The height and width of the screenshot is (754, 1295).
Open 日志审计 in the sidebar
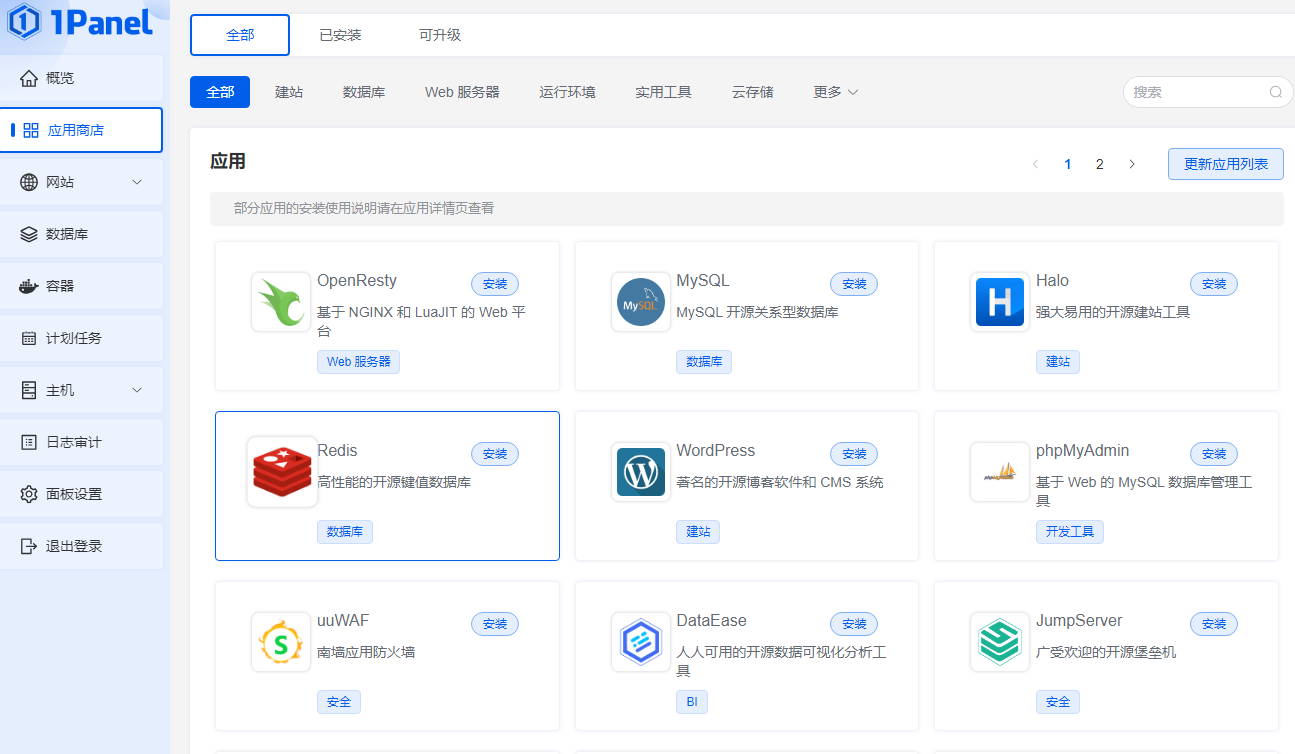(82, 442)
